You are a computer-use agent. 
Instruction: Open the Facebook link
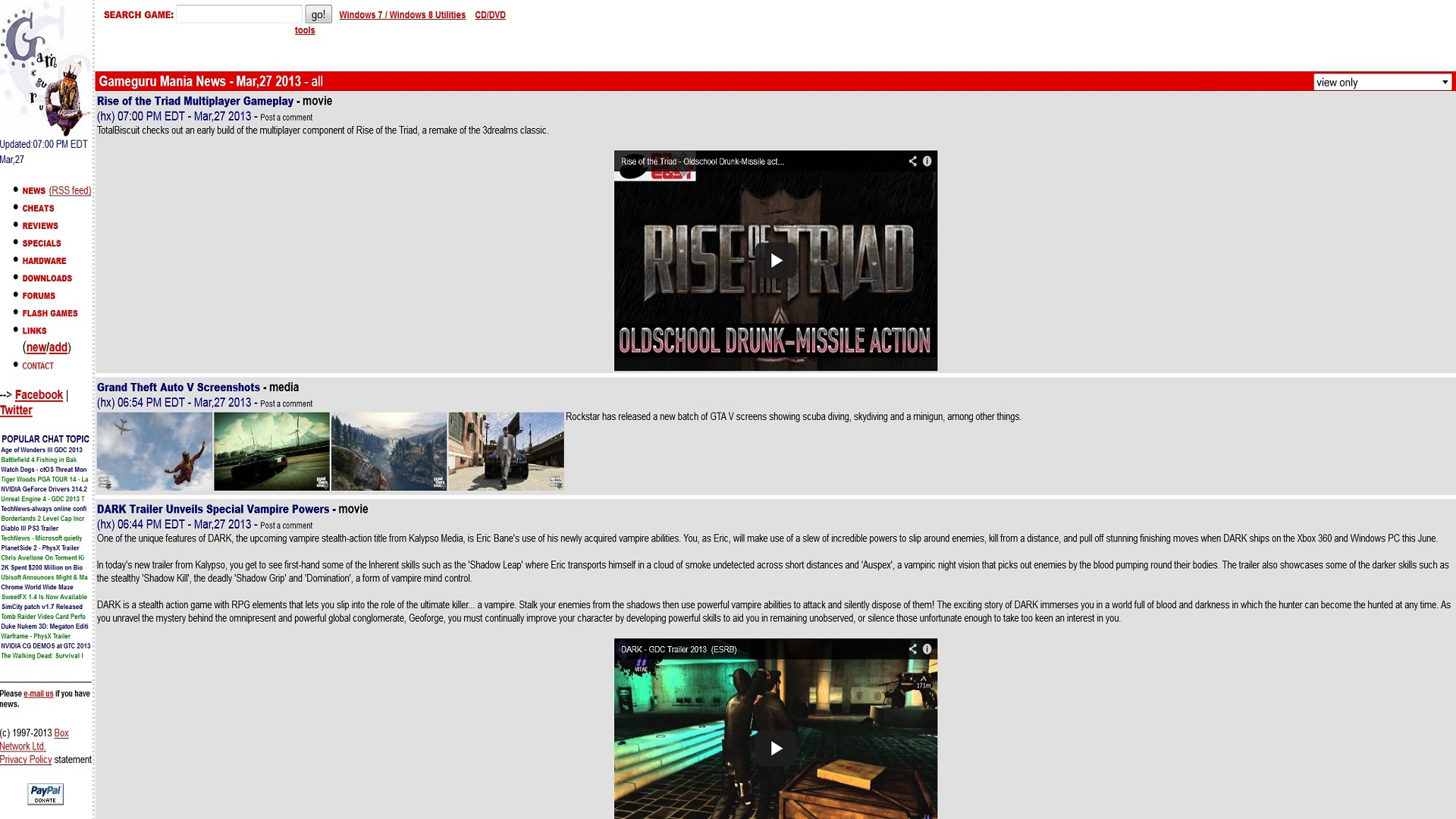point(39,395)
